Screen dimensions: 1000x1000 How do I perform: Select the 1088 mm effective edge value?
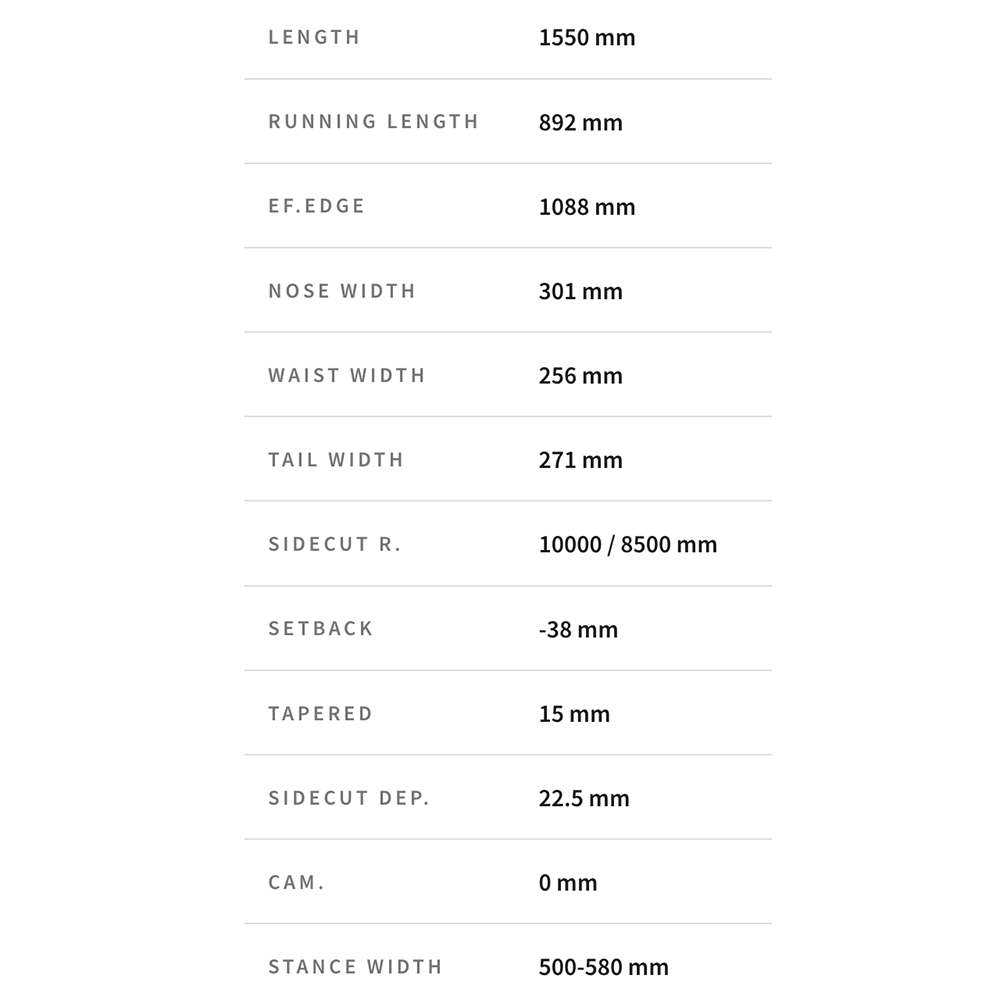pos(587,207)
